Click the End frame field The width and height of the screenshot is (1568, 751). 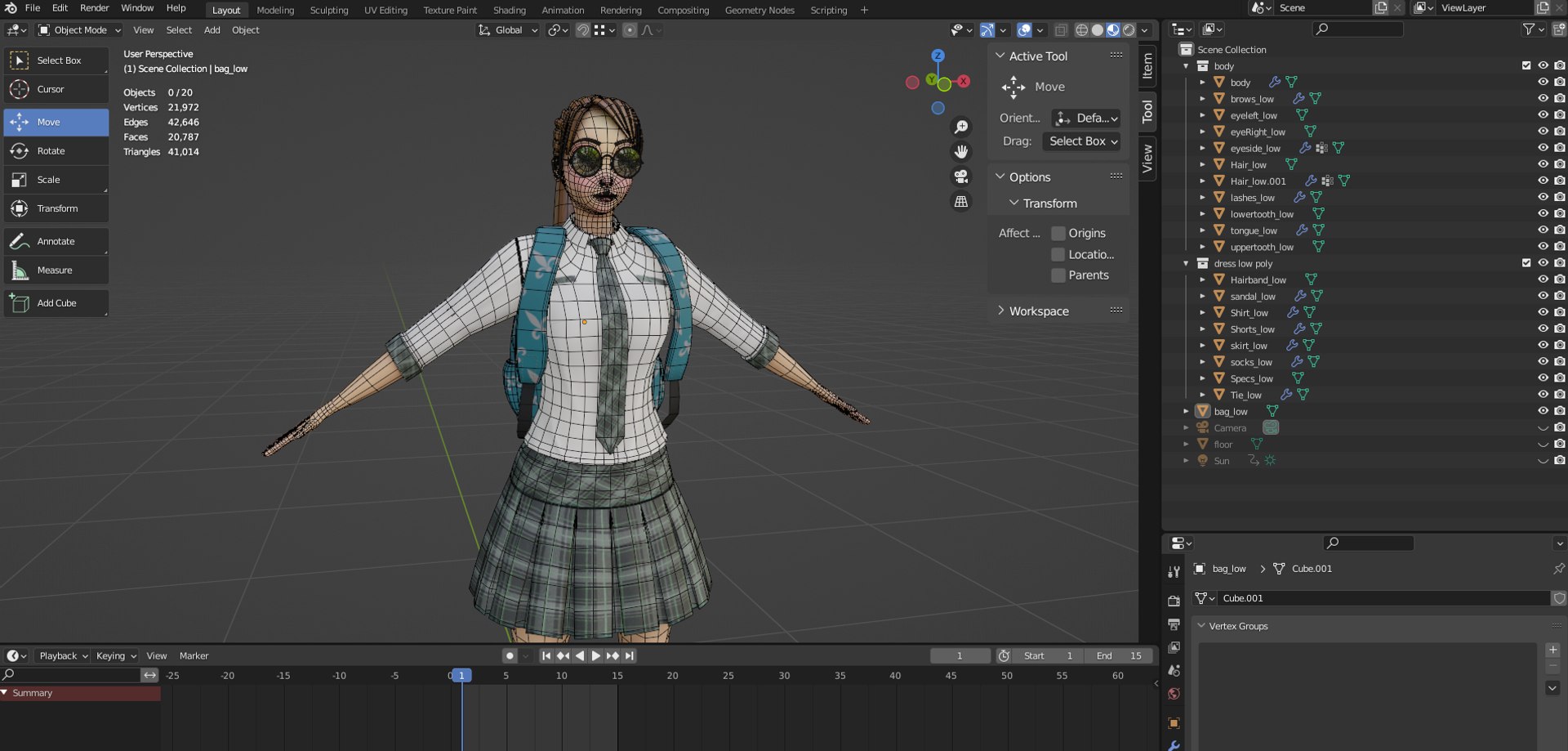tap(1119, 656)
